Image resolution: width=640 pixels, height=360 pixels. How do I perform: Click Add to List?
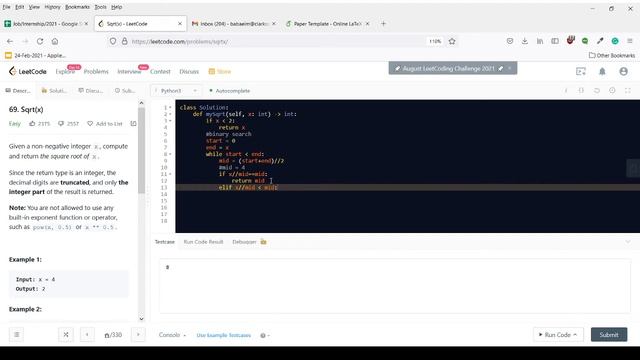click(x=105, y=123)
